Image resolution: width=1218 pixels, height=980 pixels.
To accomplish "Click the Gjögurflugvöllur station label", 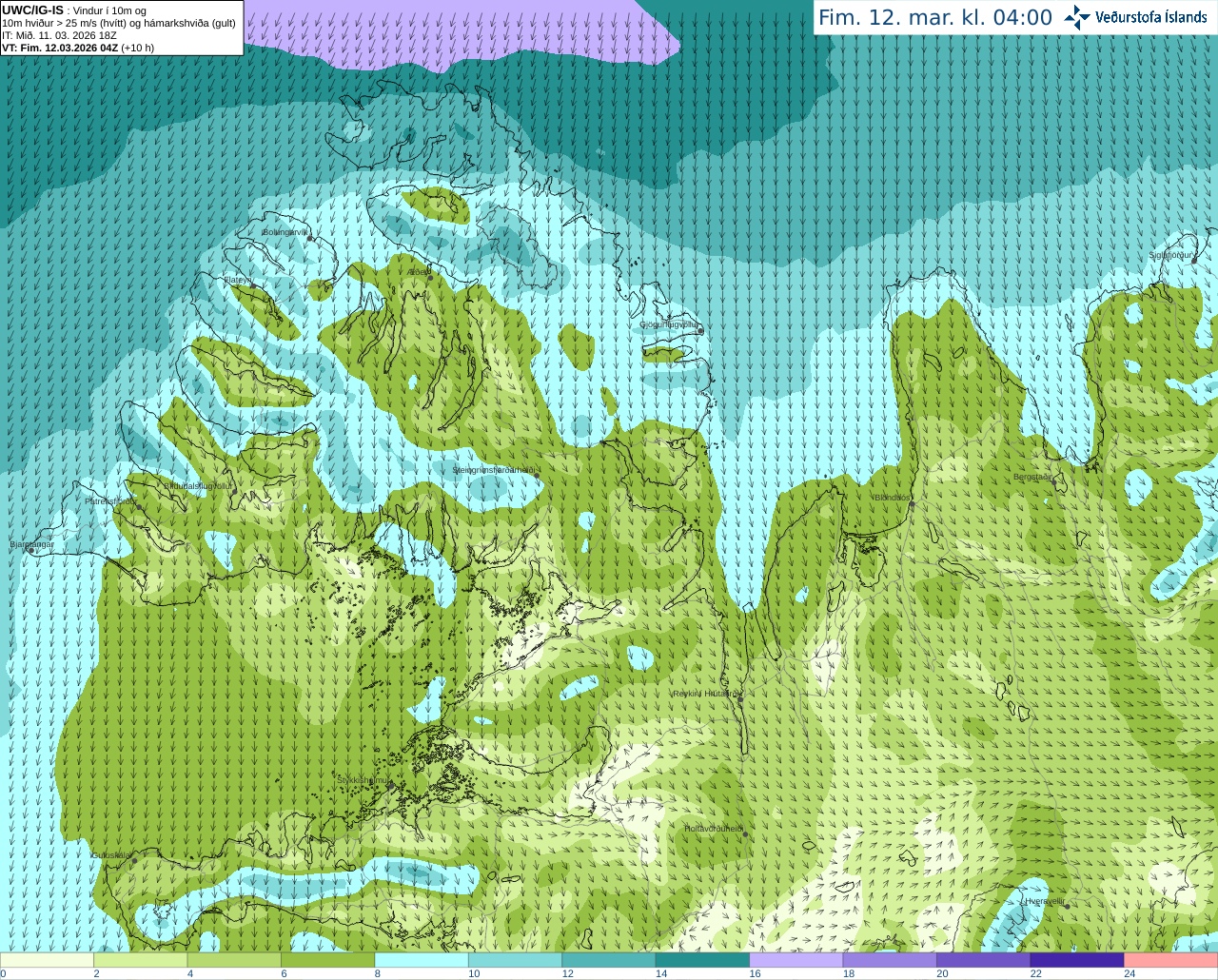I will [x=669, y=324].
